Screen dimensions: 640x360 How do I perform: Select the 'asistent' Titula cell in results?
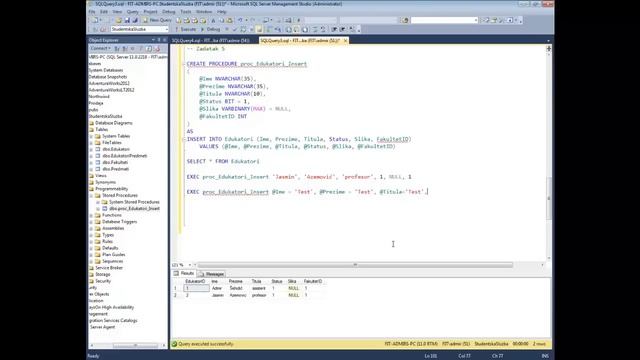[x=259, y=288]
